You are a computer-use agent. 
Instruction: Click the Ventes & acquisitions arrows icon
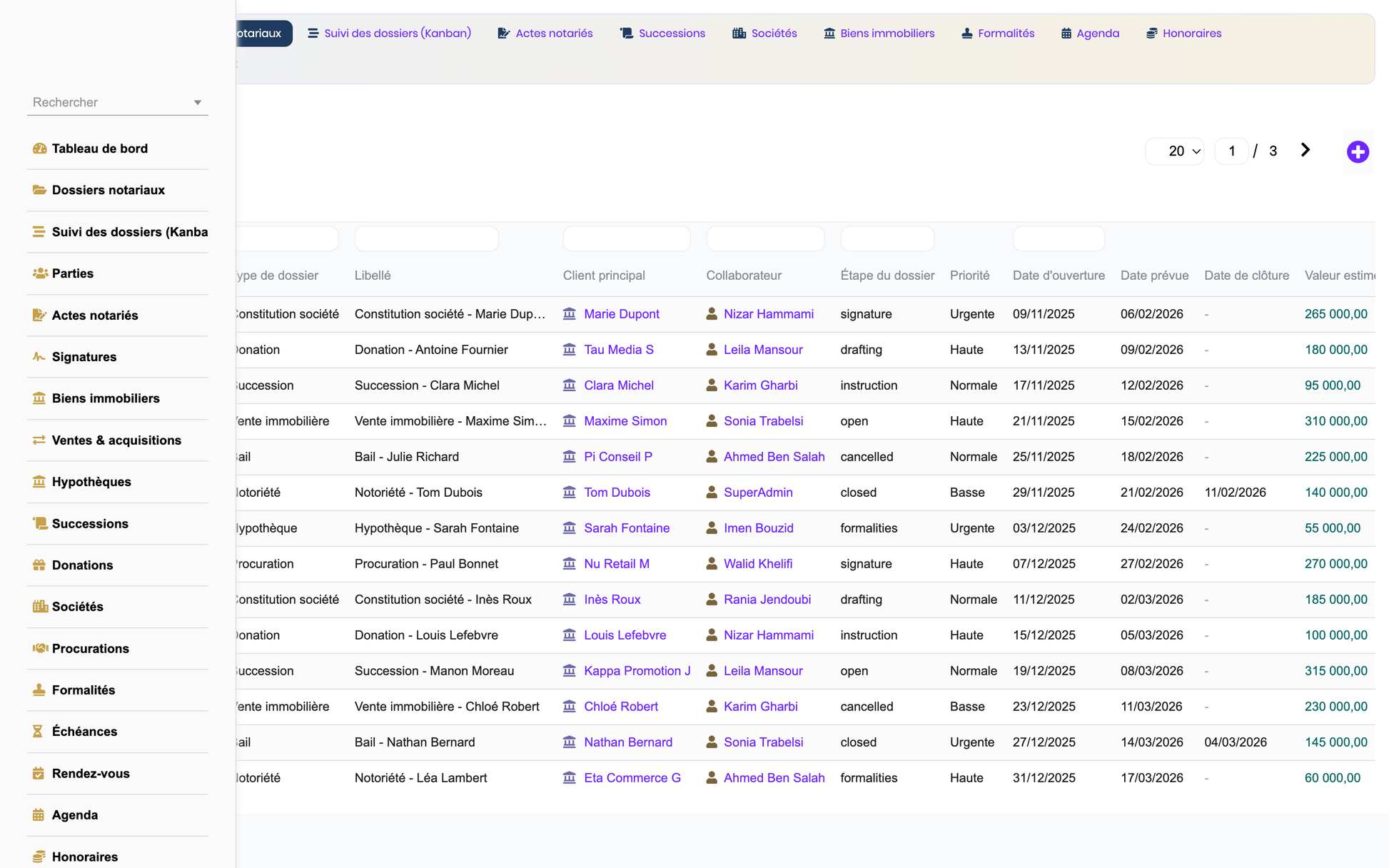point(39,440)
